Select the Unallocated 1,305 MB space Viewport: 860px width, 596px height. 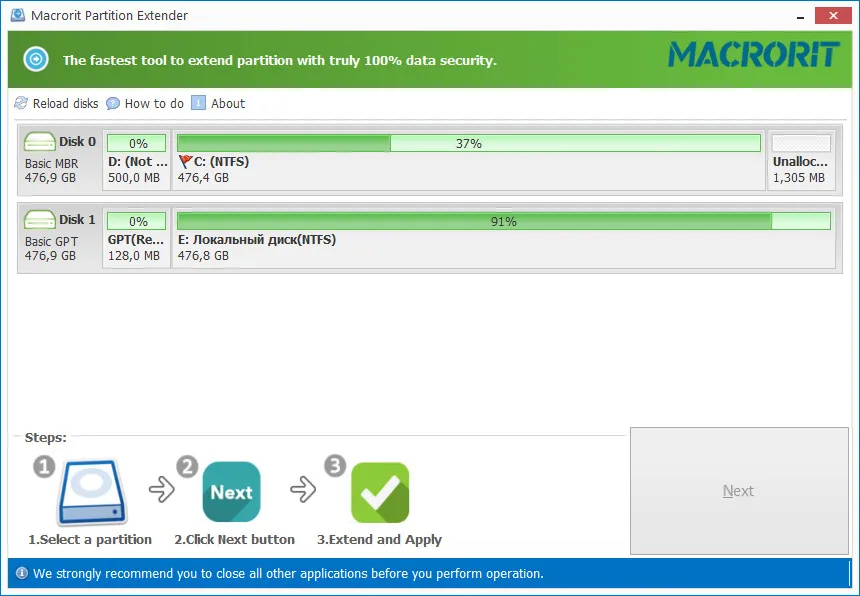[801, 160]
